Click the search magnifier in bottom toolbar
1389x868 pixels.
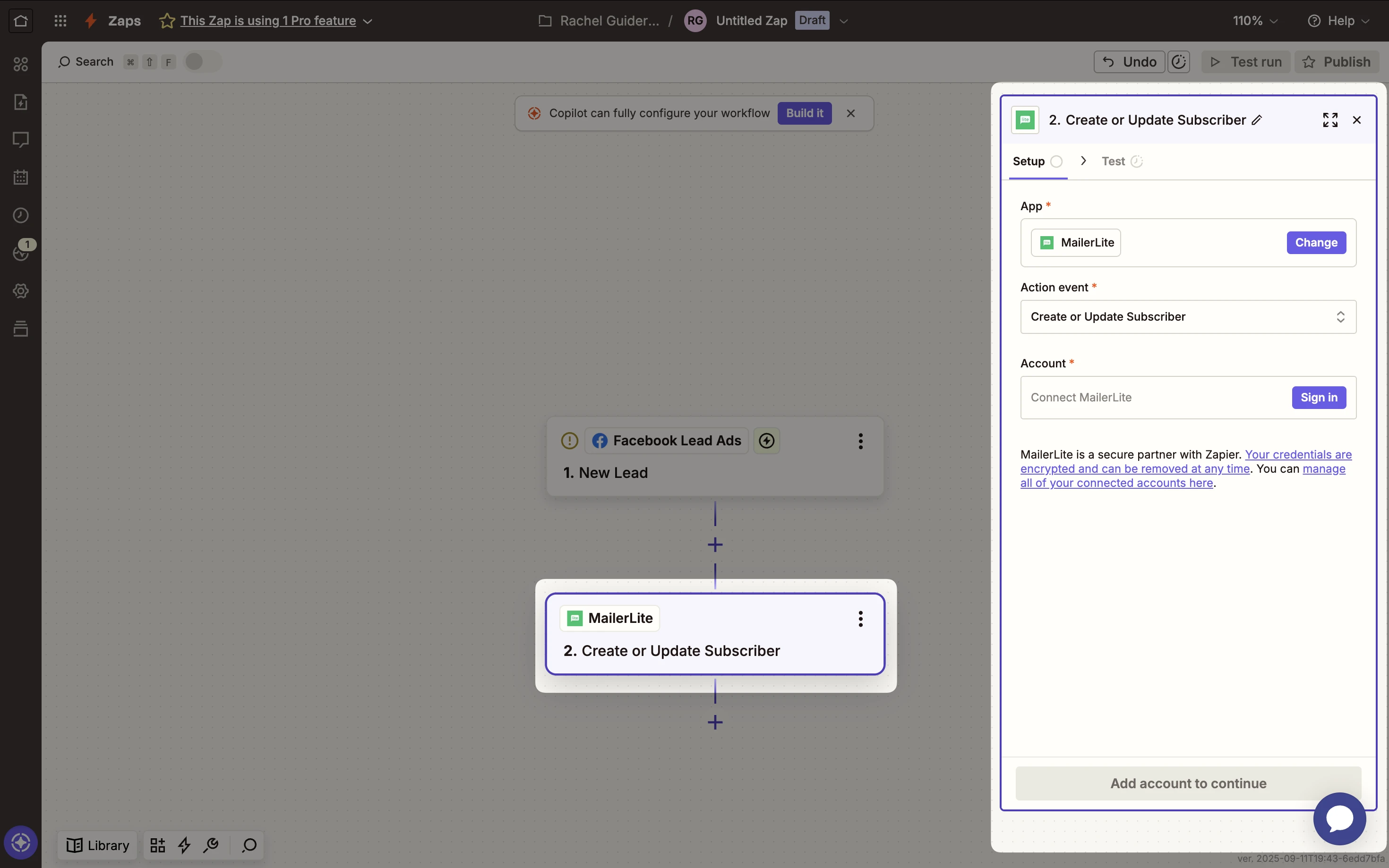click(249, 846)
